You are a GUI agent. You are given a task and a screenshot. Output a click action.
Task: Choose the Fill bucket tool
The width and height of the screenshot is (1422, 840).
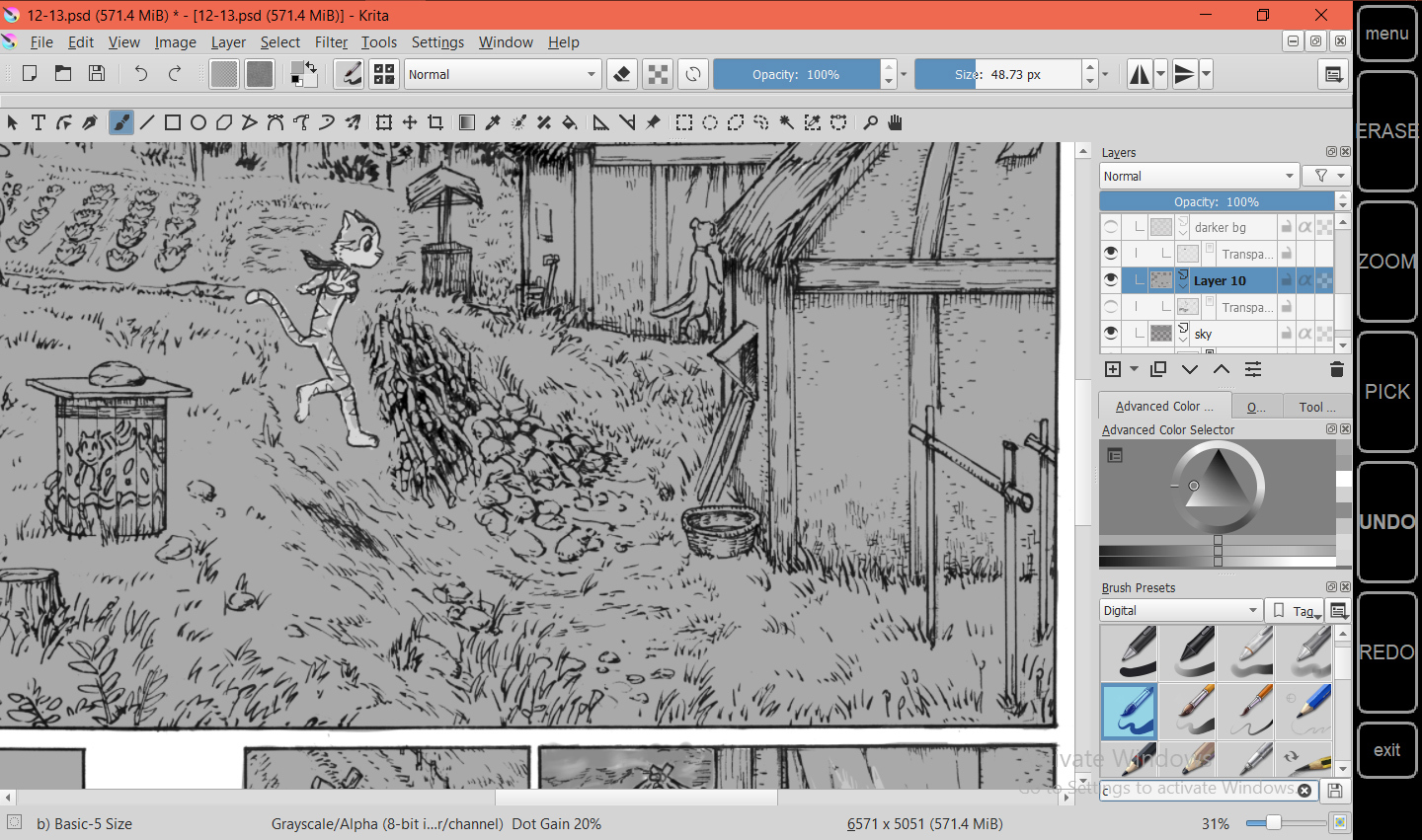click(570, 122)
